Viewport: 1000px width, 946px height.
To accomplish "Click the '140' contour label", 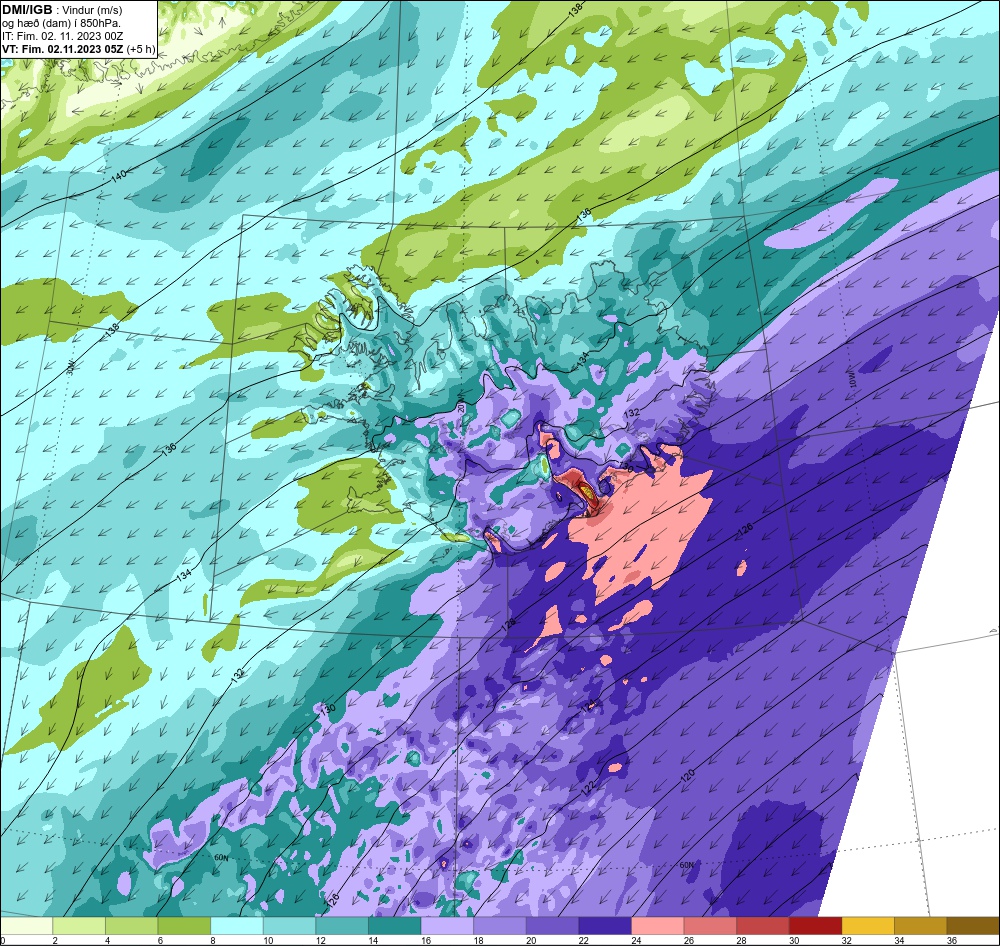I will point(119,175).
